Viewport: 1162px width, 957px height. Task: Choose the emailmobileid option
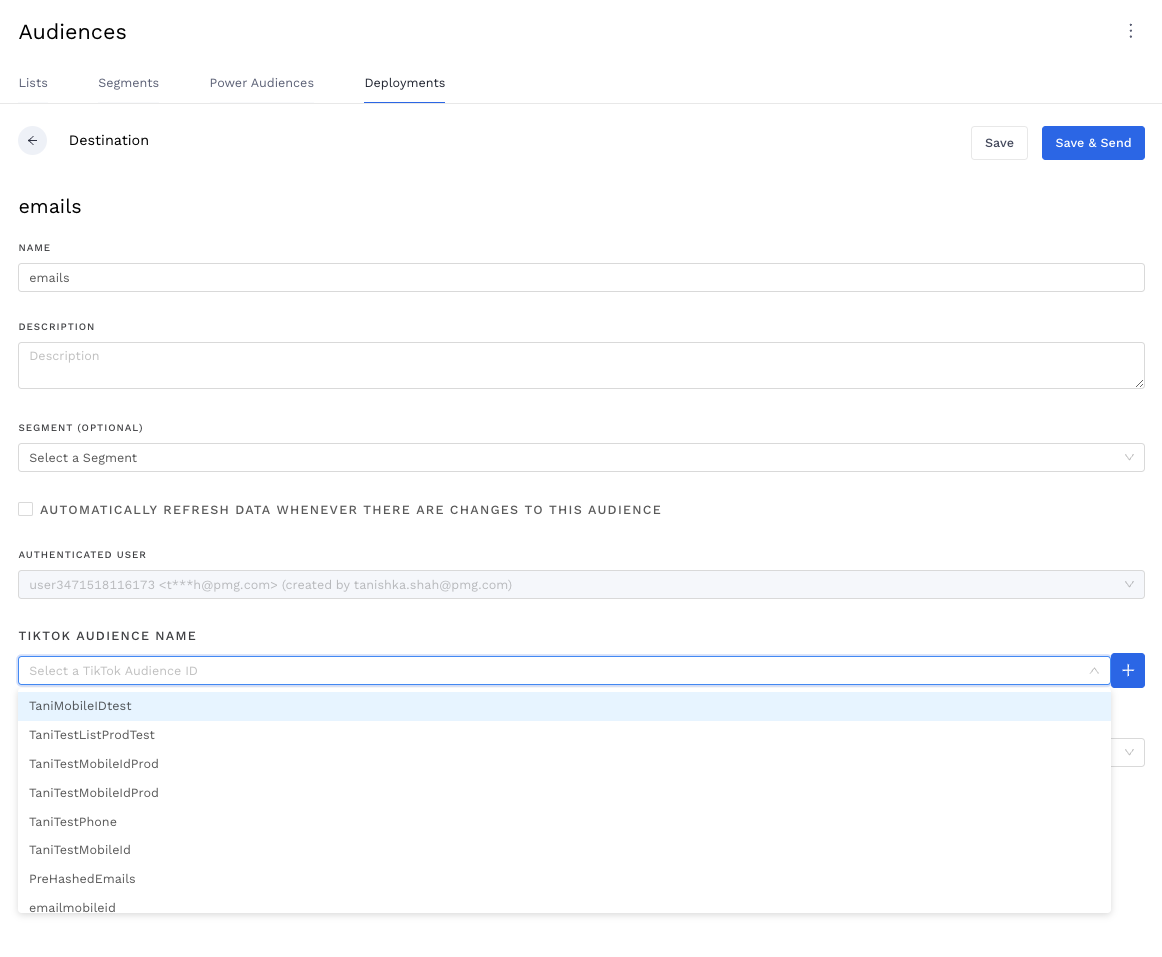point(72,906)
